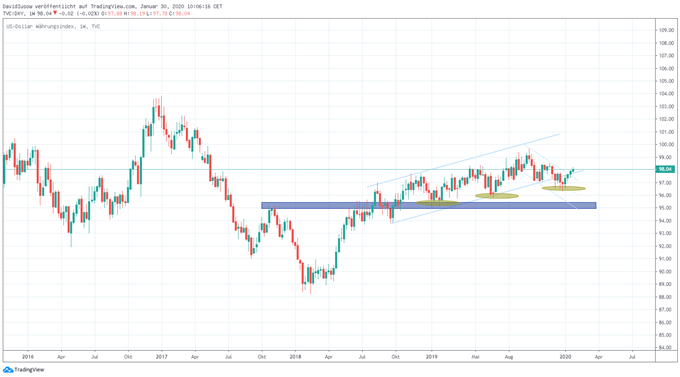This screenshot has height=377, width=680.
Task: Click the 94.00 price axis label
Action: pos(666,221)
